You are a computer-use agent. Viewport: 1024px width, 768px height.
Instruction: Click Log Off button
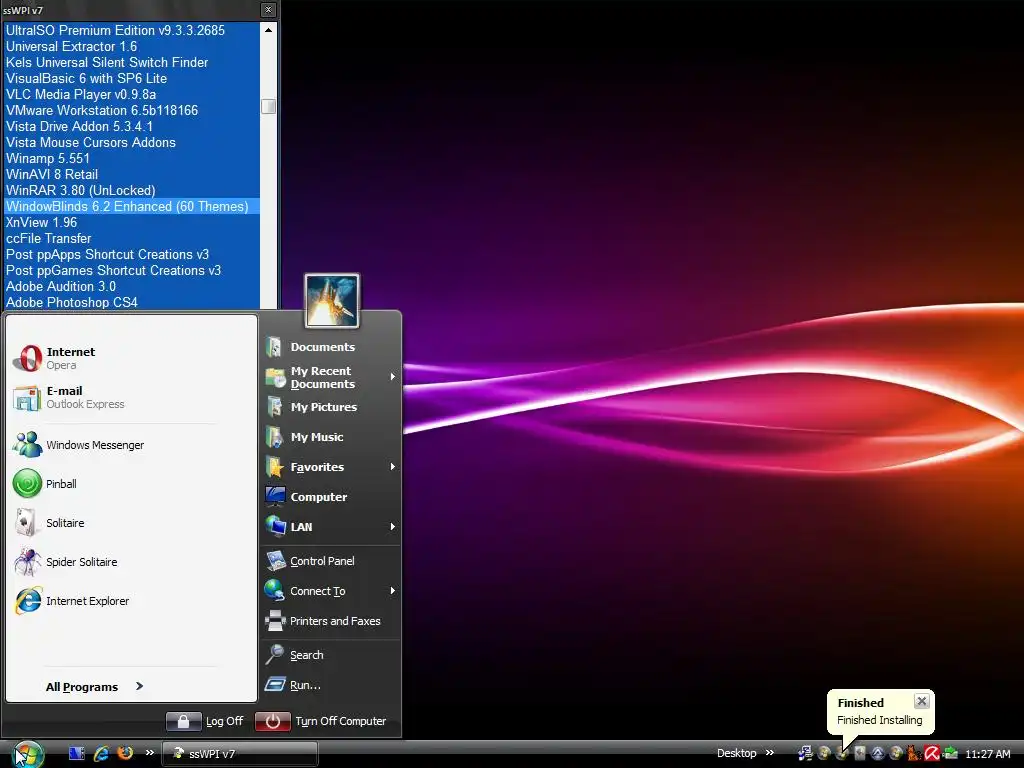coord(205,721)
